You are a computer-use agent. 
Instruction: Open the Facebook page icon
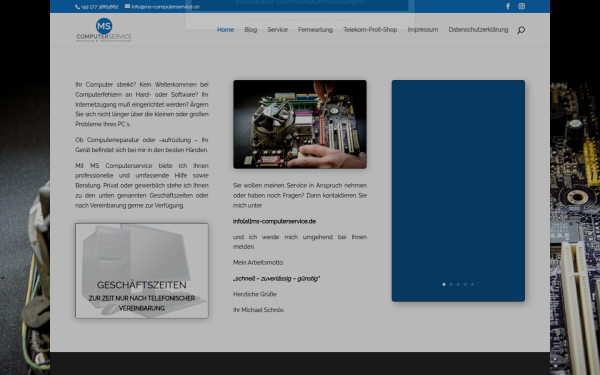coord(508,6)
